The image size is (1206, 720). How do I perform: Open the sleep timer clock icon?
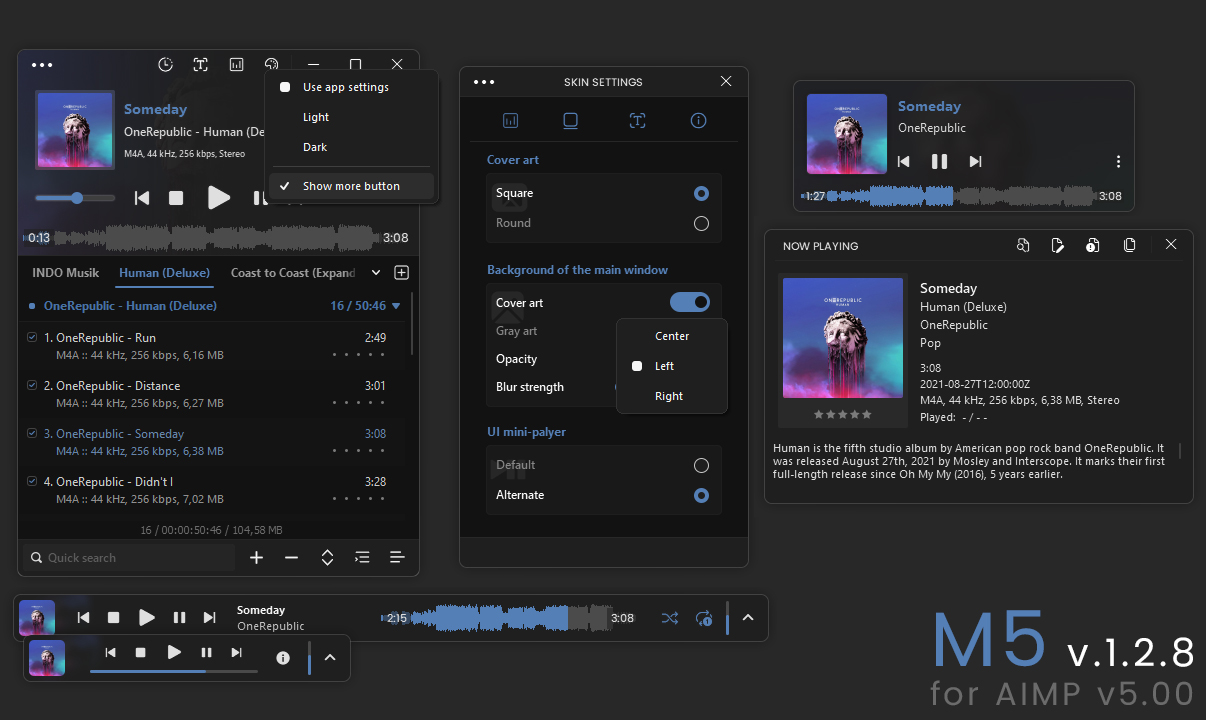click(x=166, y=64)
